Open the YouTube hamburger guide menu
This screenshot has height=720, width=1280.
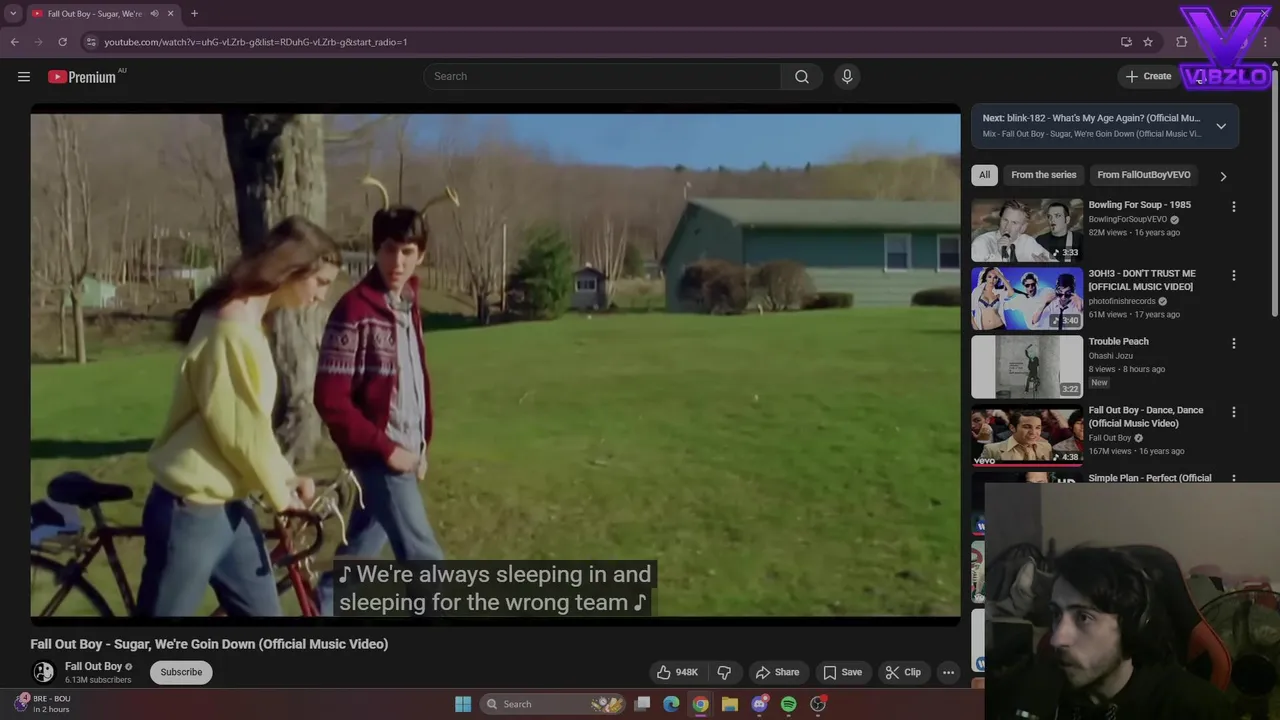point(24,77)
